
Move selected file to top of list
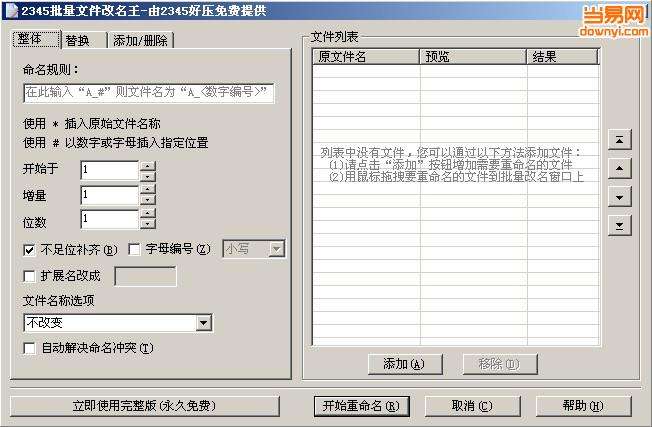(620, 140)
